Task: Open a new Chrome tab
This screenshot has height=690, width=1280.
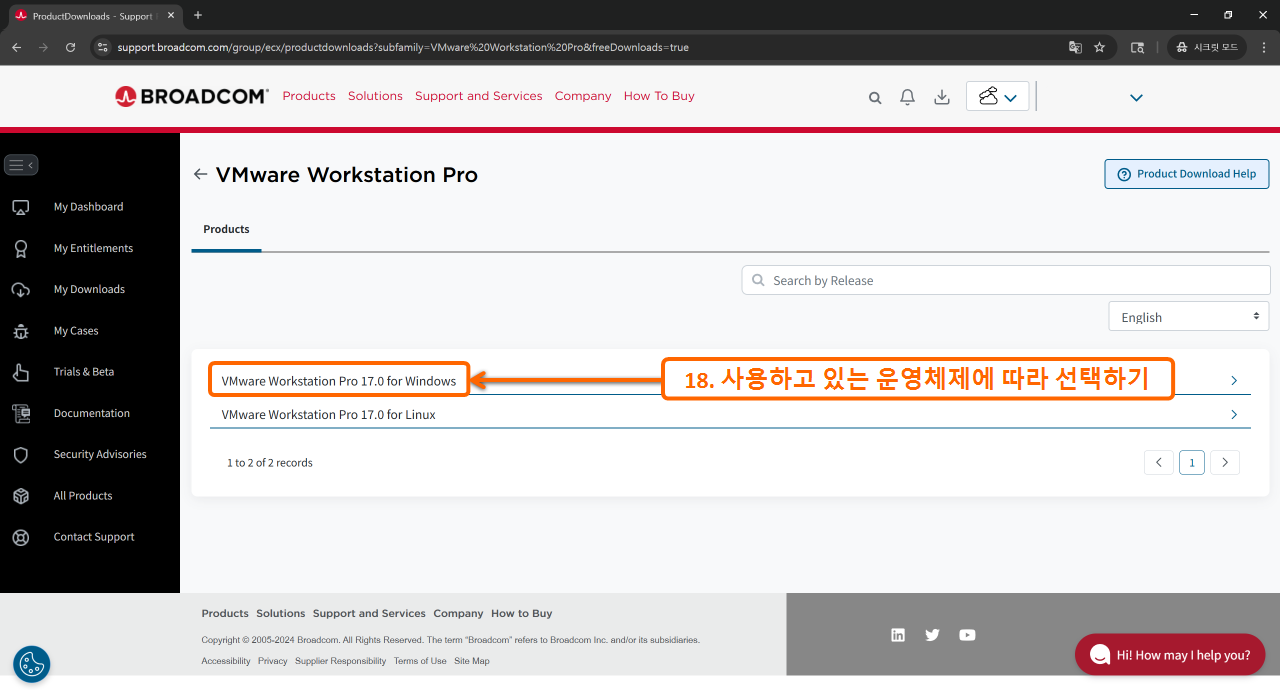Action: 198,15
